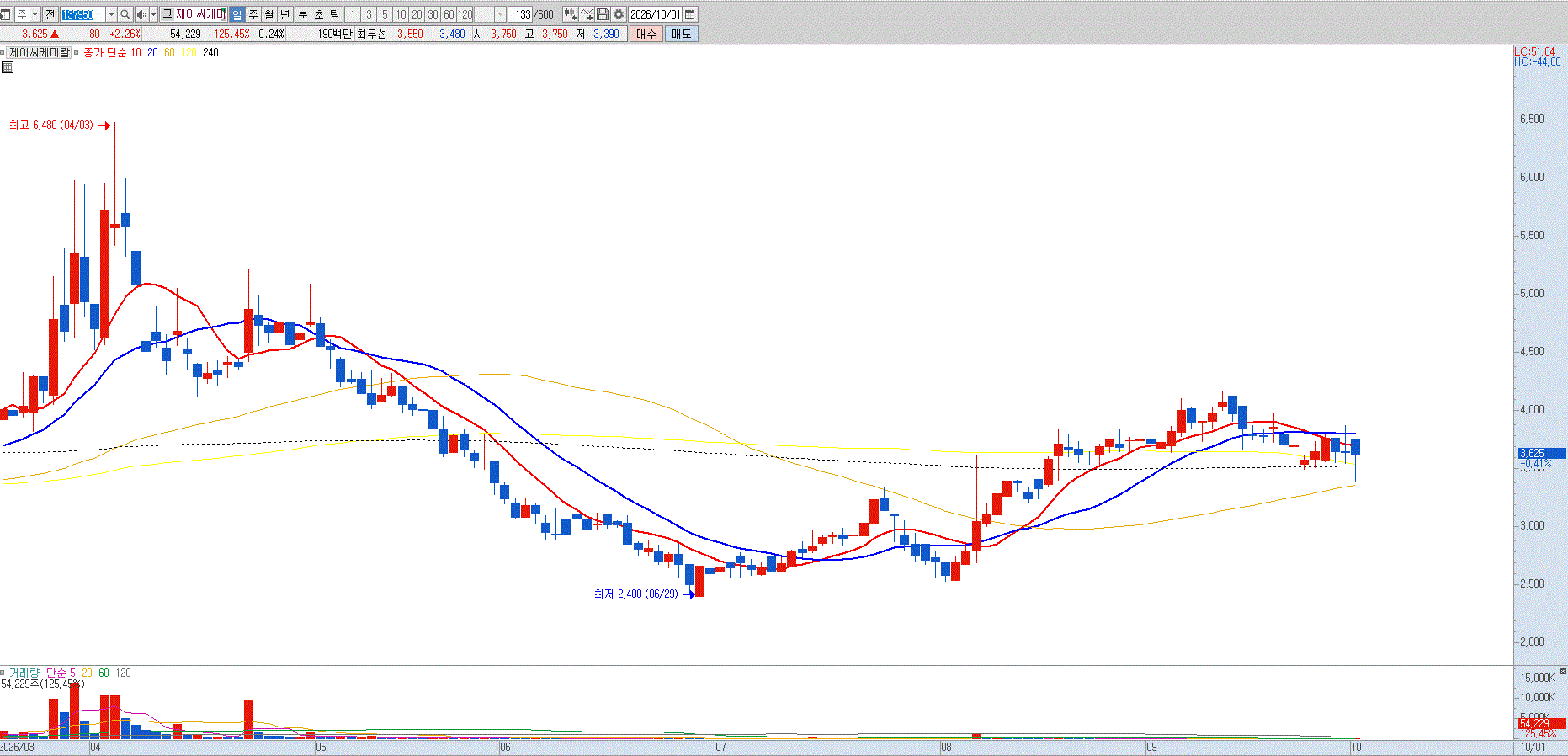Click the date field showing 2026/10/01
The image size is (1568, 756).
pos(655,14)
